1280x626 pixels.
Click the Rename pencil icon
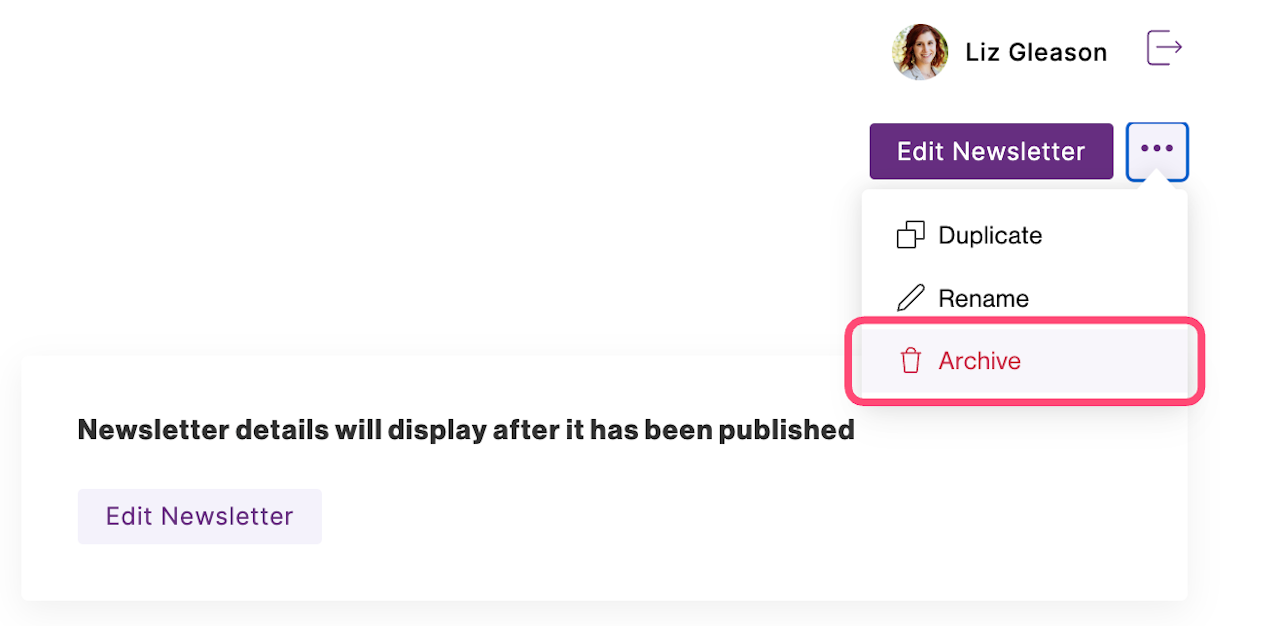(910, 298)
